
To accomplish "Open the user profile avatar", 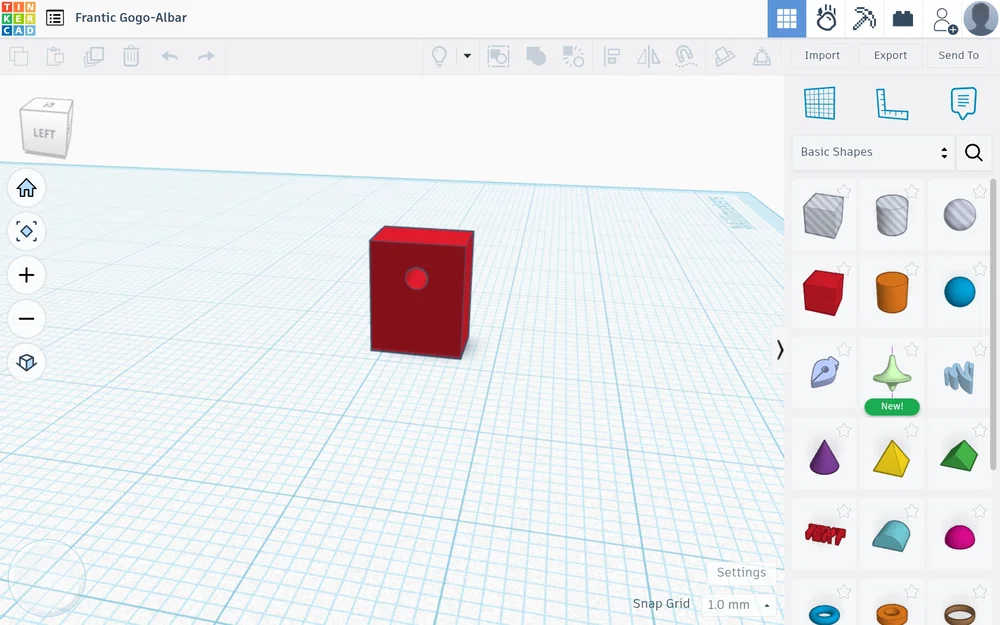I will point(980,18).
